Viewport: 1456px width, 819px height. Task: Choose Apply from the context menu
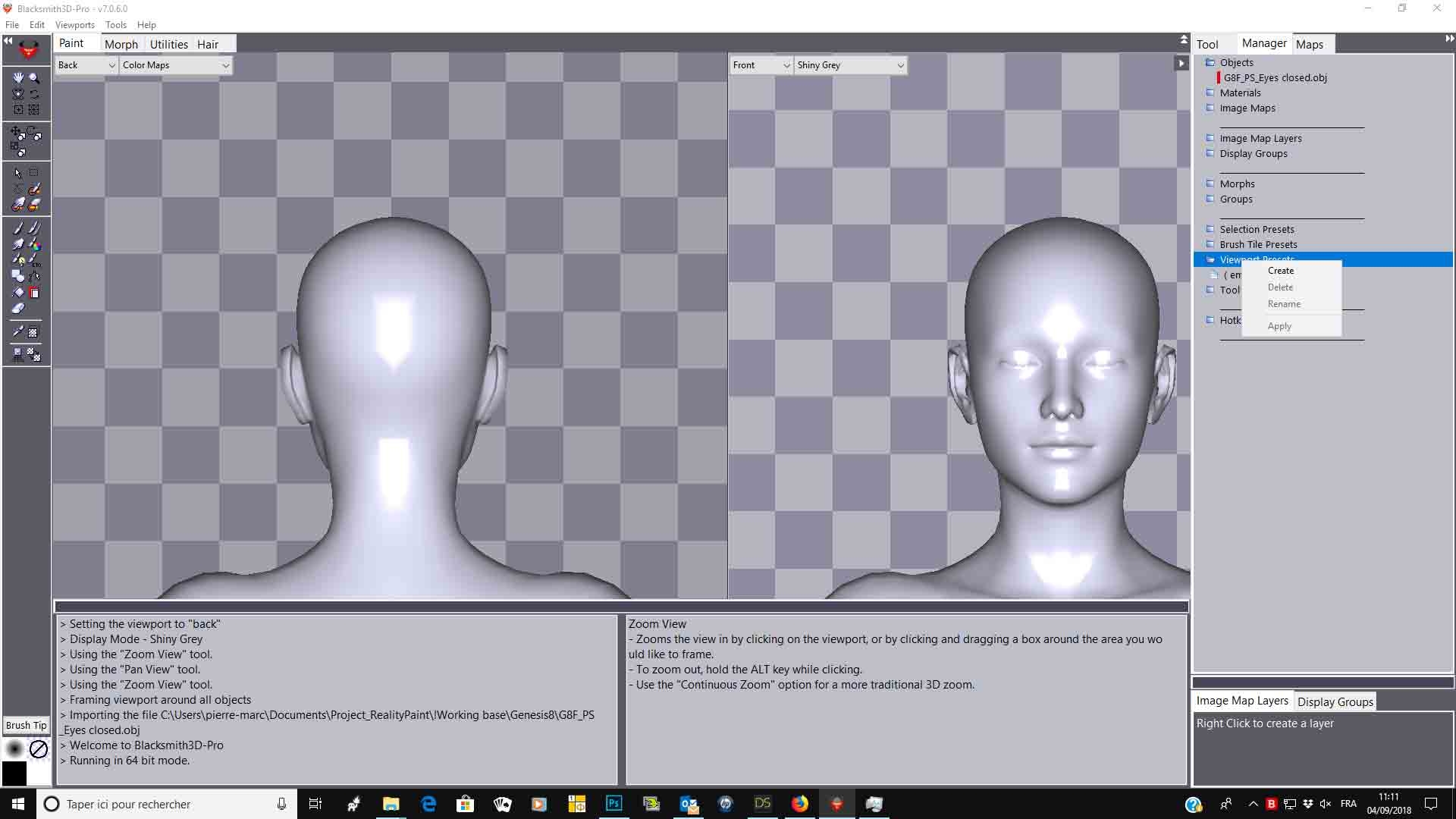pos(1291,326)
